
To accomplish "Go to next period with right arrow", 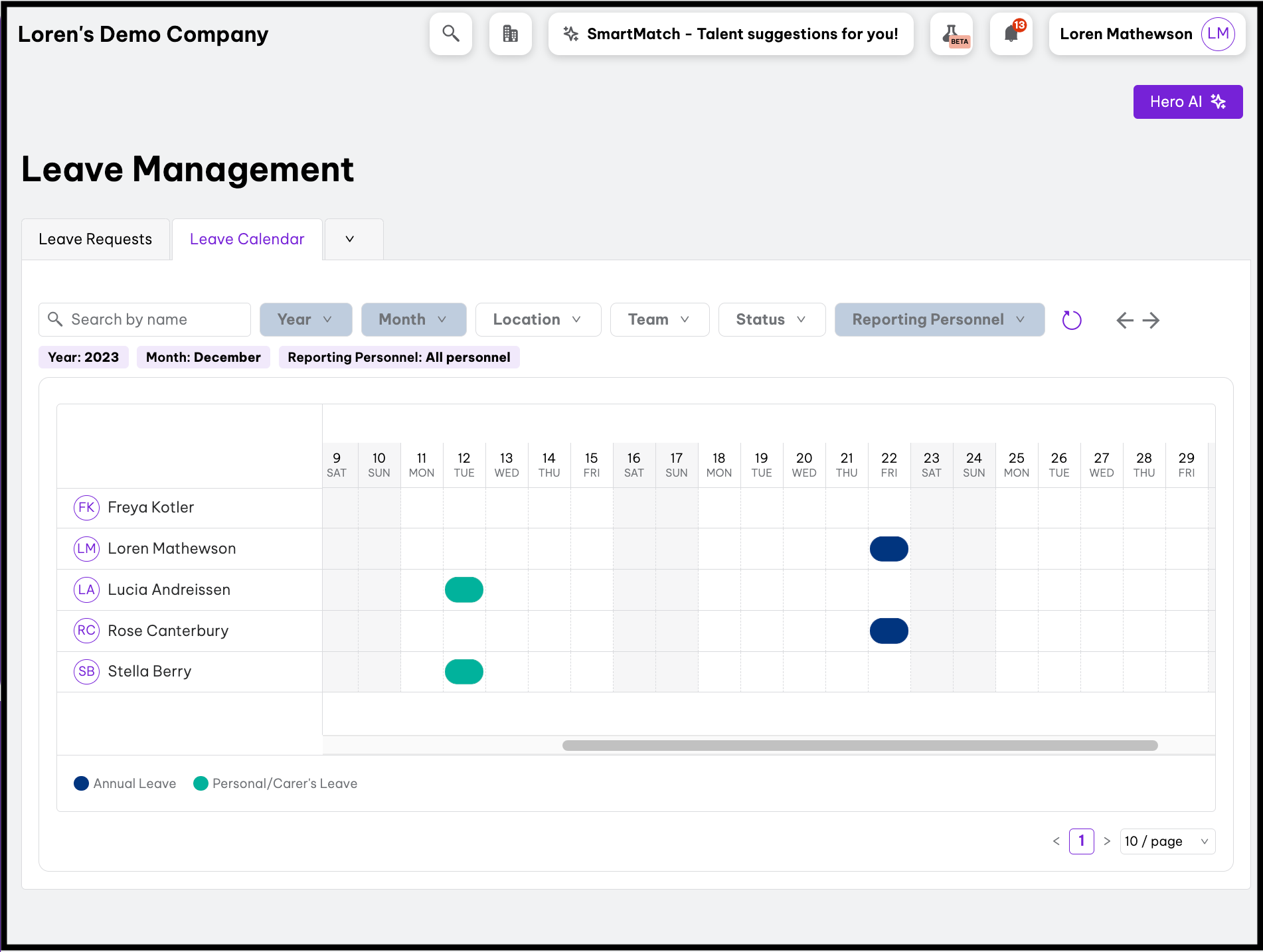I will tap(1151, 321).
